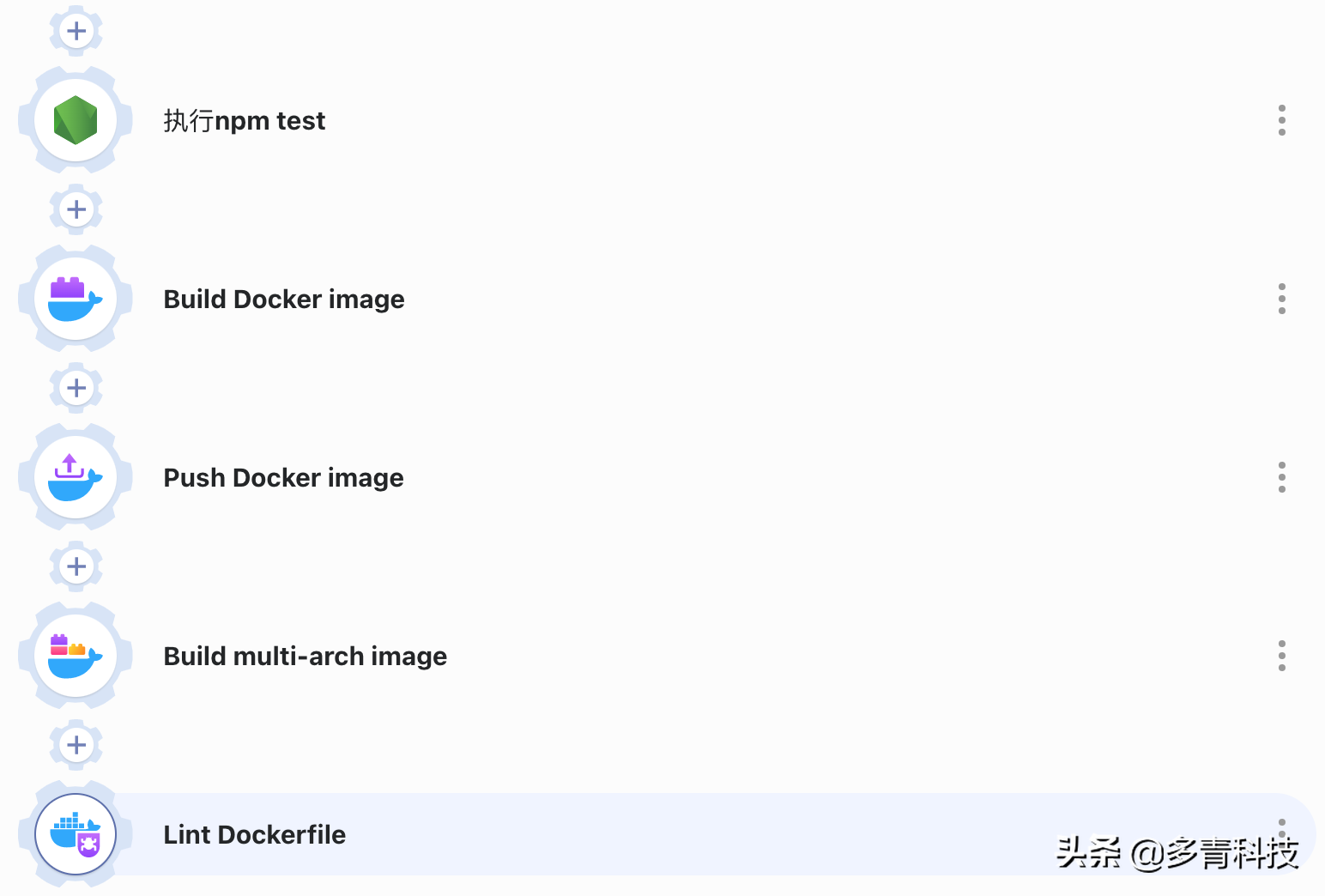Click the green Node.js icon for npm test
Image resolution: width=1325 pixels, height=896 pixels.
tap(76, 120)
